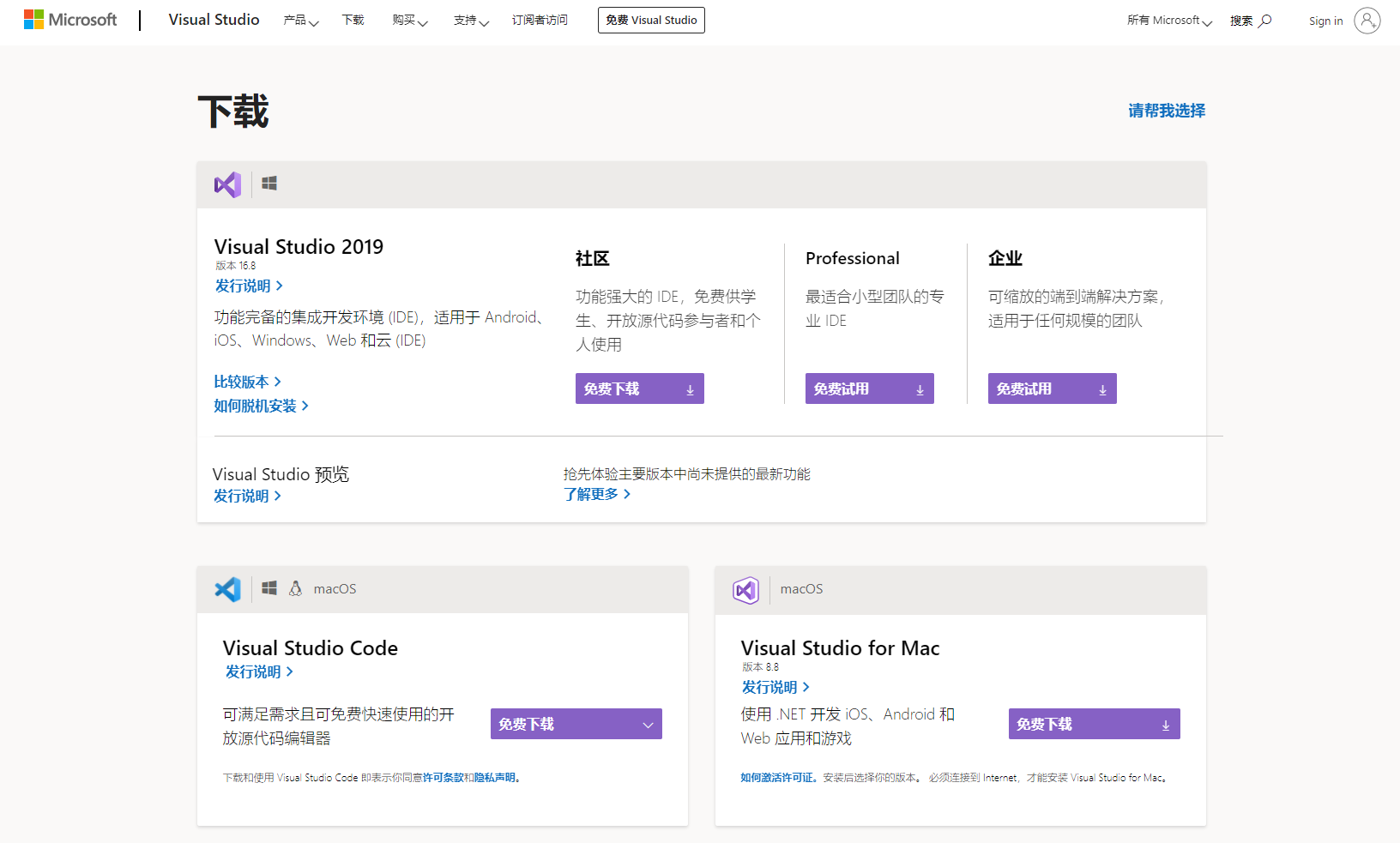This screenshot has width=1400, height=843.
Task: Click the Windows icon beside Visual Studio 2019 logo
Action: 269,184
